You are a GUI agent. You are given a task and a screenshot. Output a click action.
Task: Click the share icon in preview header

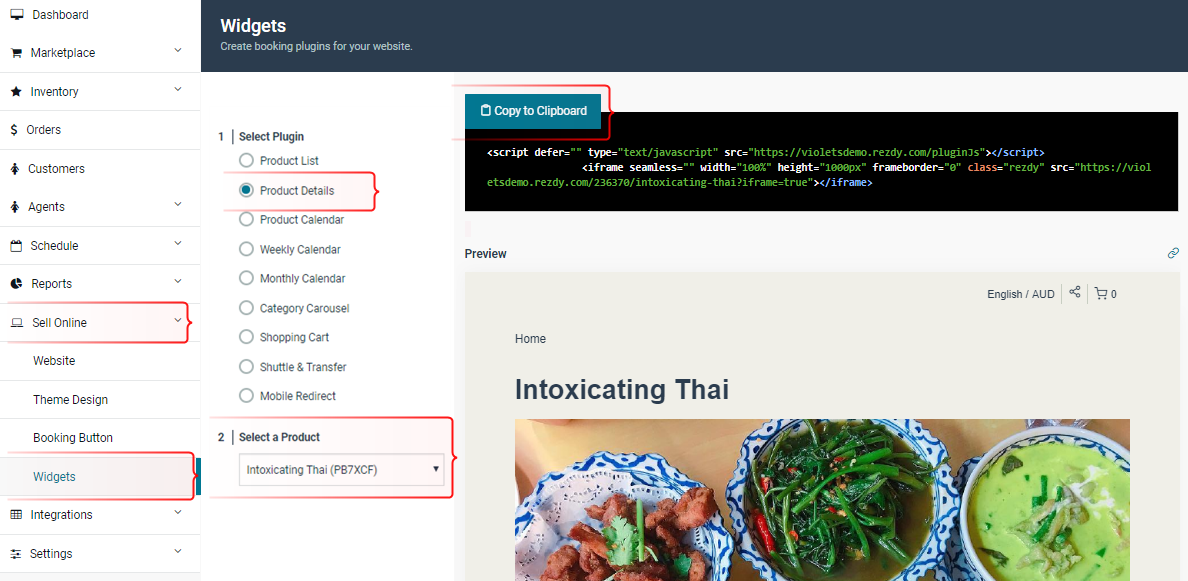[1074, 292]
